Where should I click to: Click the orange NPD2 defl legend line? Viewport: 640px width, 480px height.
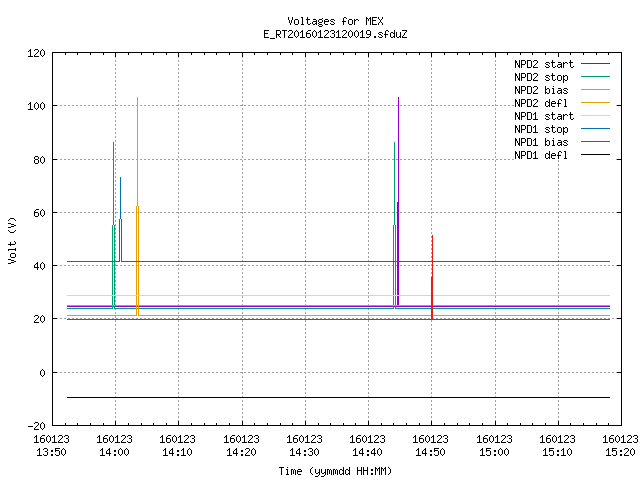tap(595, 102)
